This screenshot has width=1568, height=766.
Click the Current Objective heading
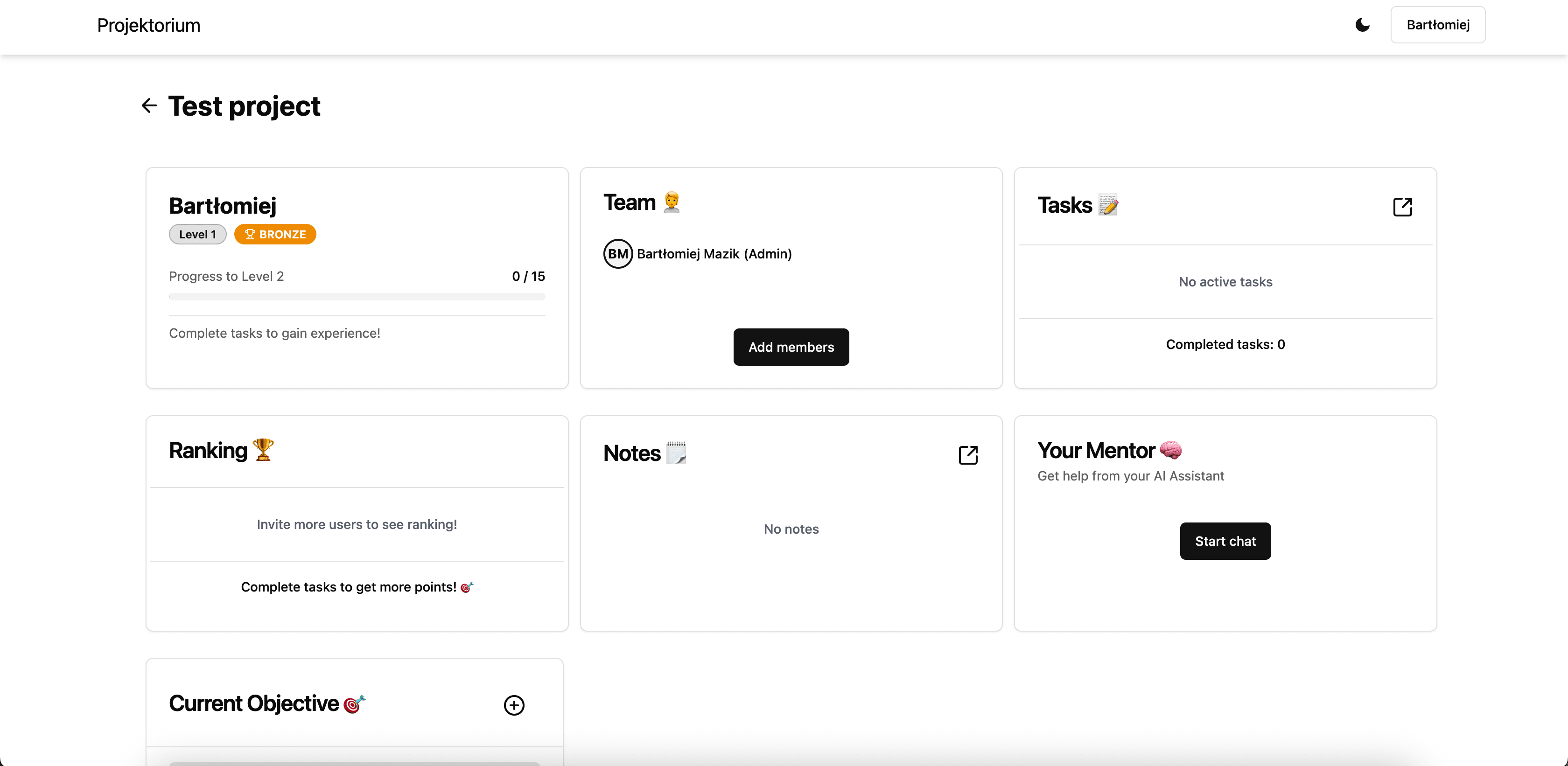(253, 703)
